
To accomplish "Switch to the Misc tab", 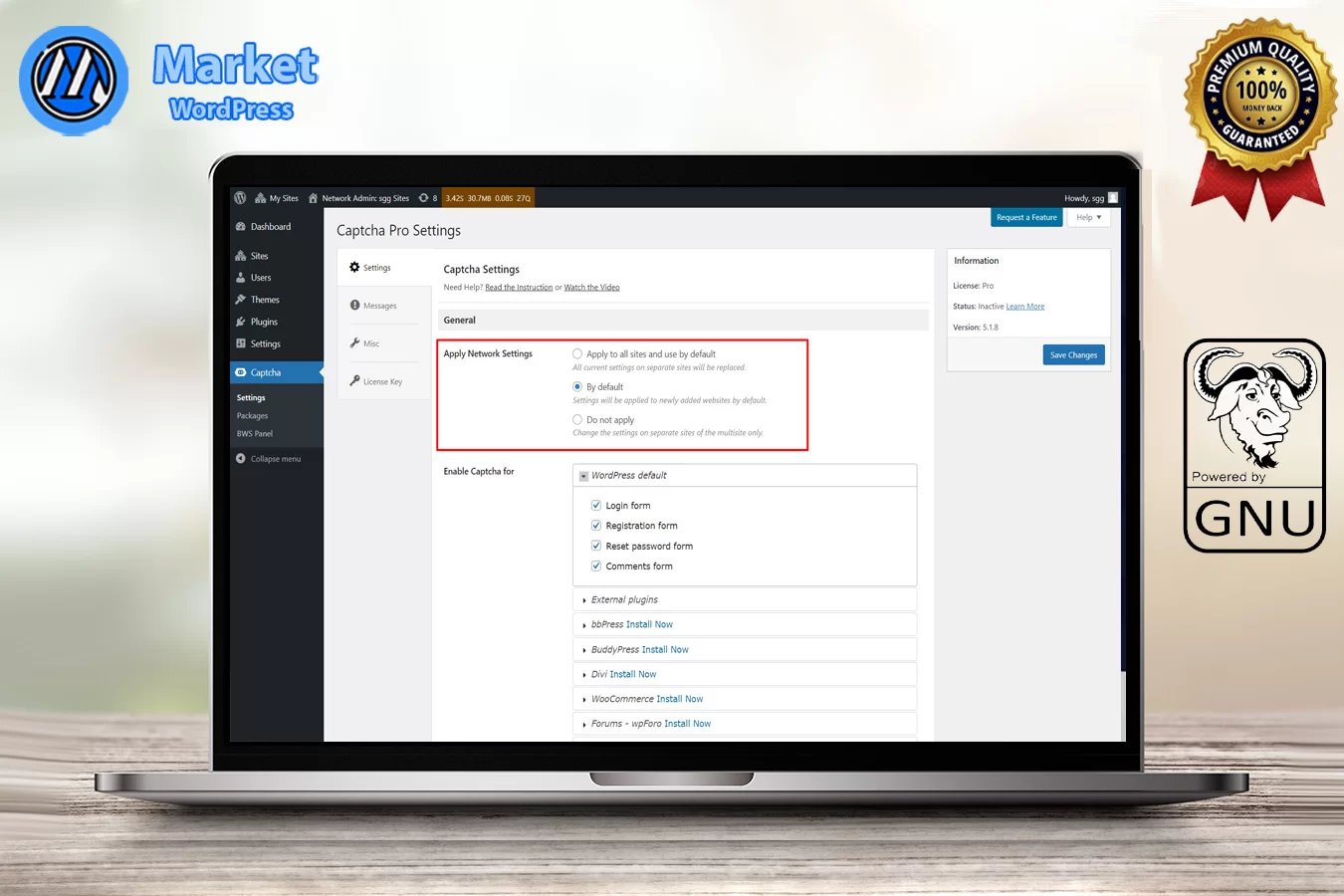I will pyautogui.click(x=384, y=343).
